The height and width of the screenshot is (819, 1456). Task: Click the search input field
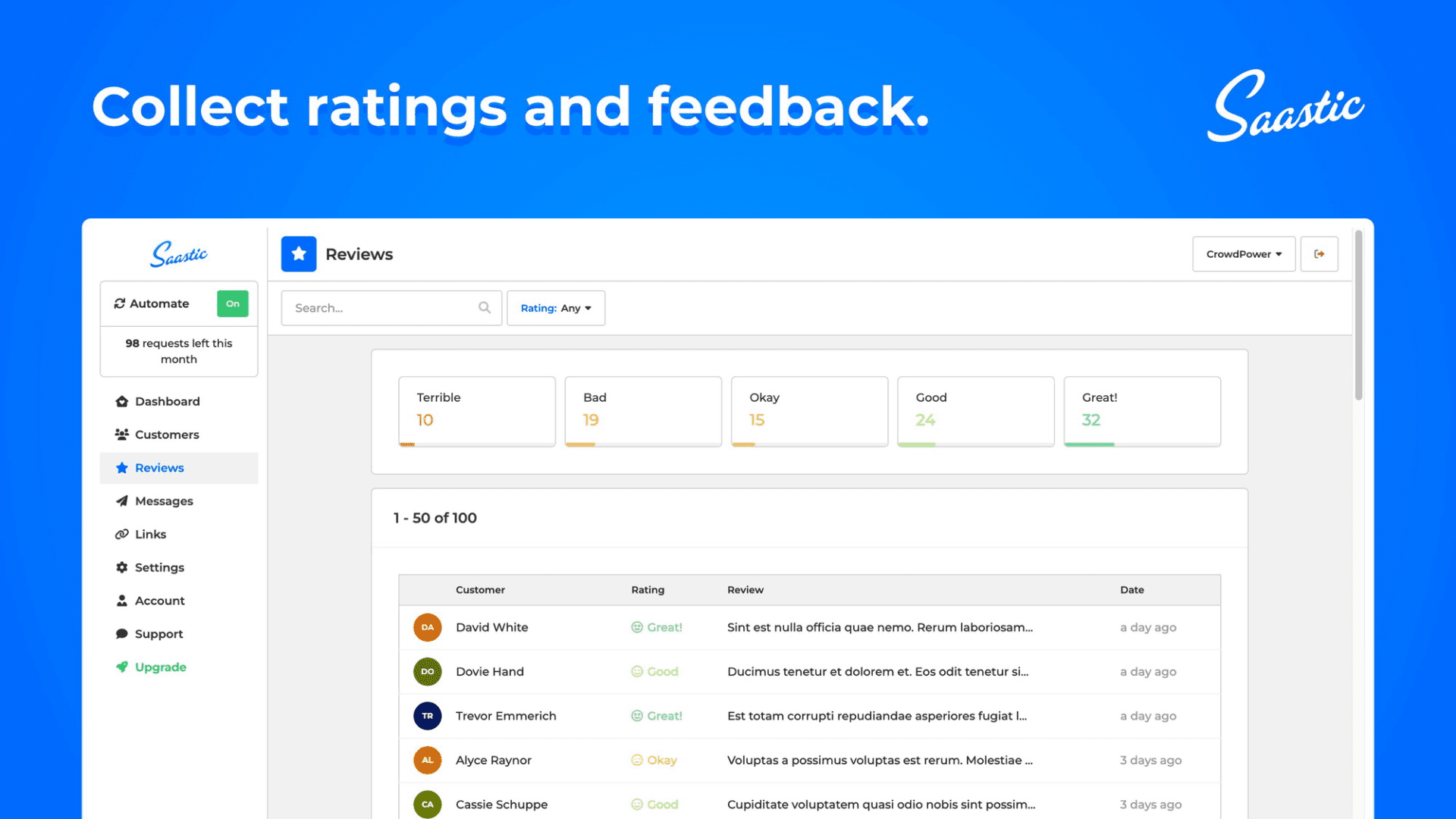point(390,307)
